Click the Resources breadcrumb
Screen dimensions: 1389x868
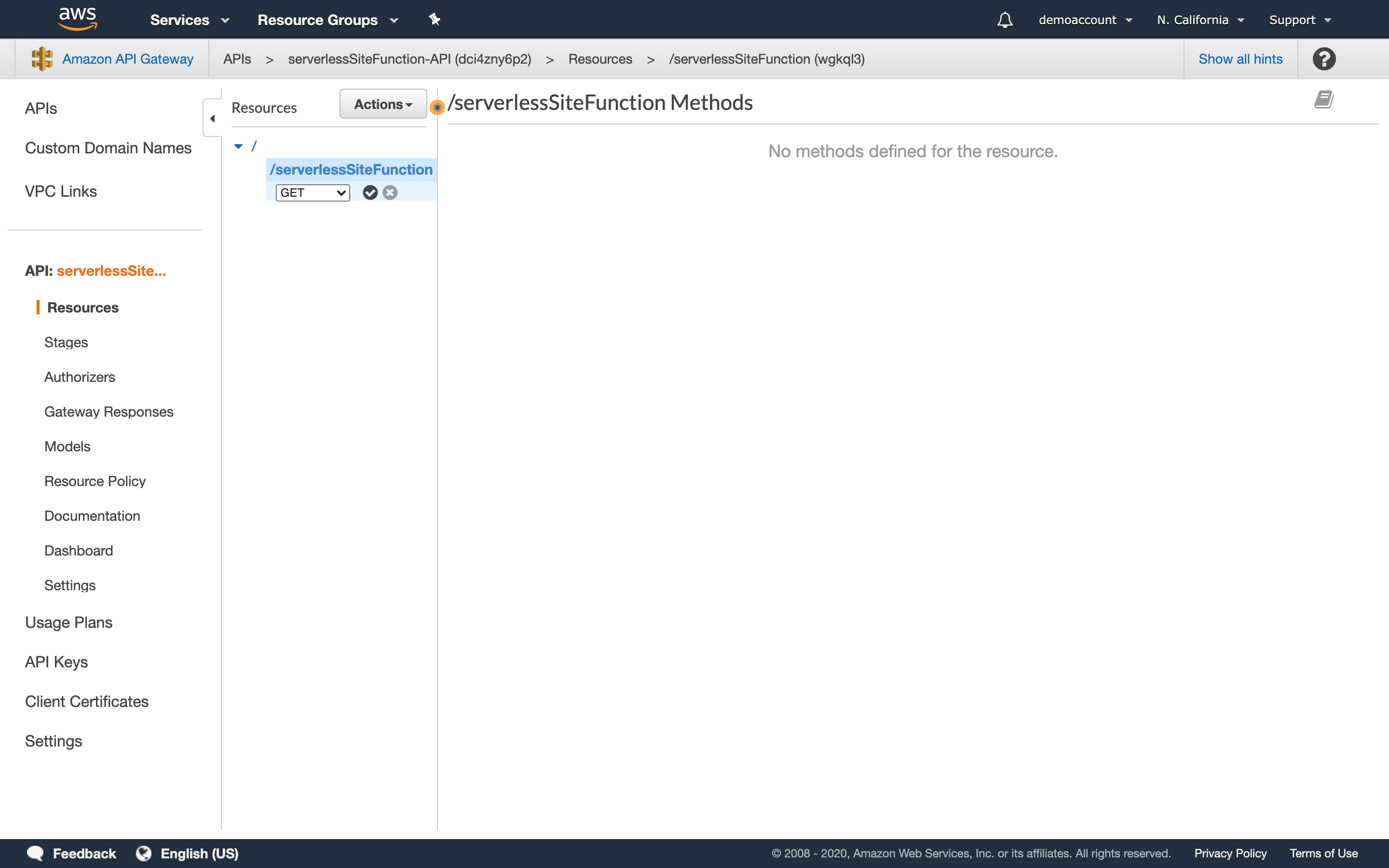tap(600, 58)
